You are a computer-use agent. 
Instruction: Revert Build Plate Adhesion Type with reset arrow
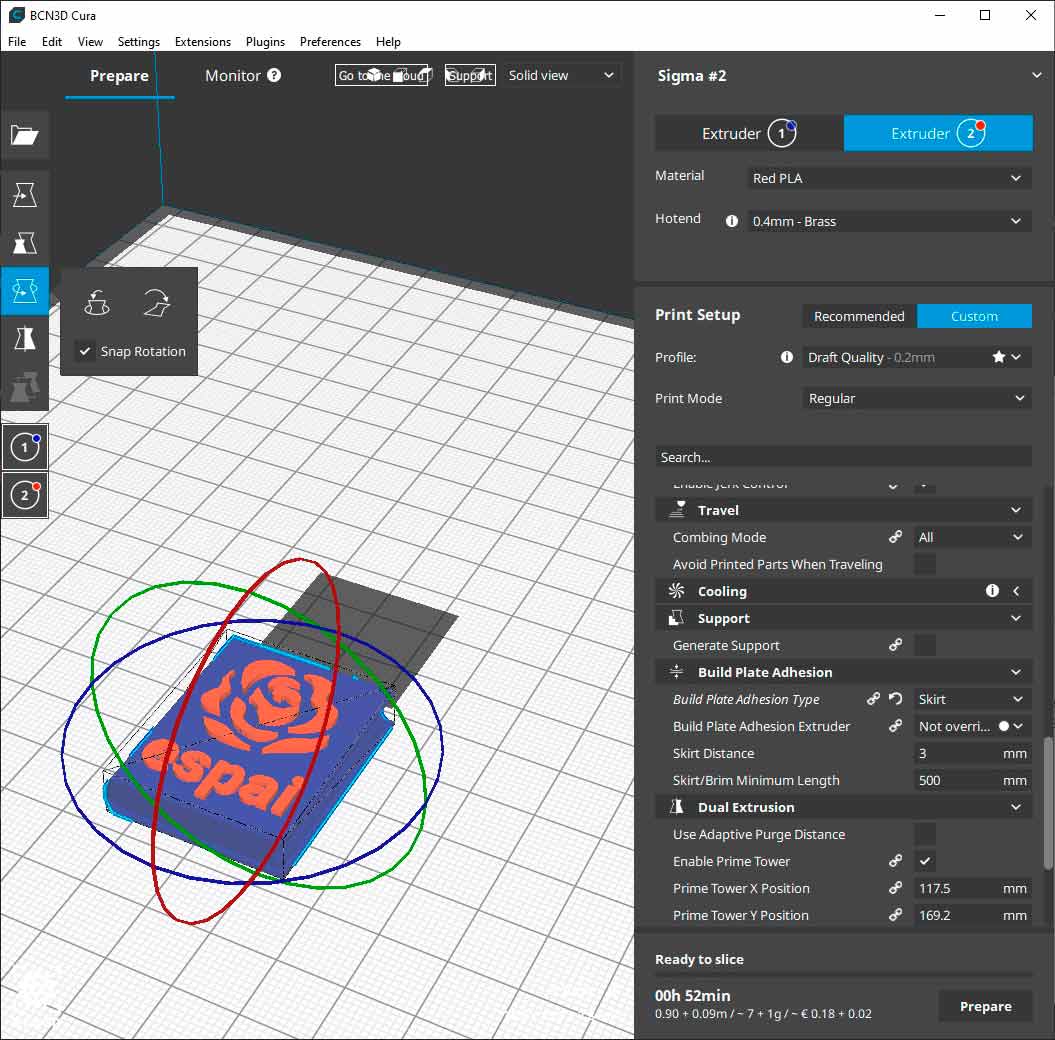(x=896, y=700)
